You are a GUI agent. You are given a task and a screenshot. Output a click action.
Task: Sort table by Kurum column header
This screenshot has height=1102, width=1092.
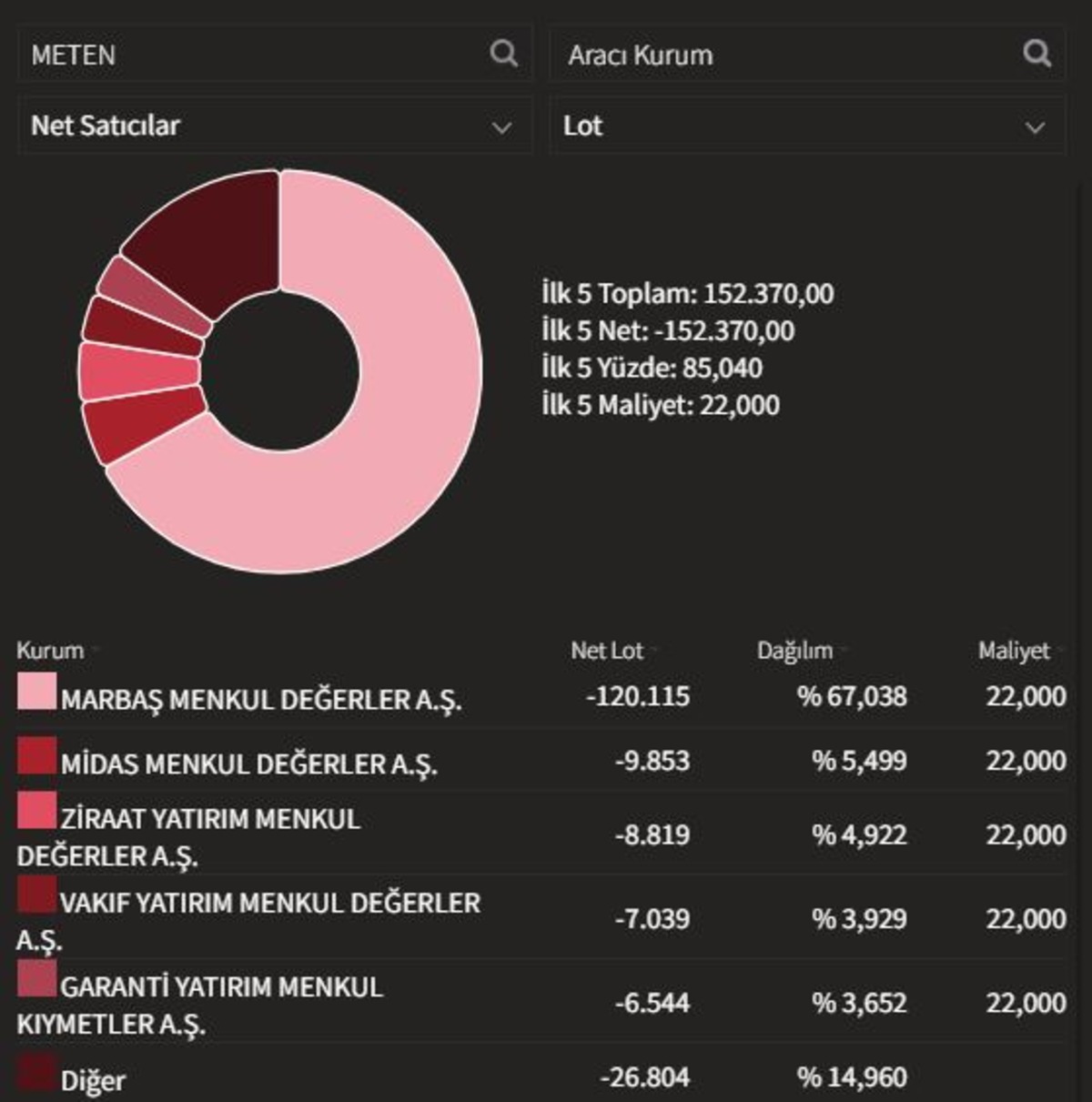click(50, 651)
